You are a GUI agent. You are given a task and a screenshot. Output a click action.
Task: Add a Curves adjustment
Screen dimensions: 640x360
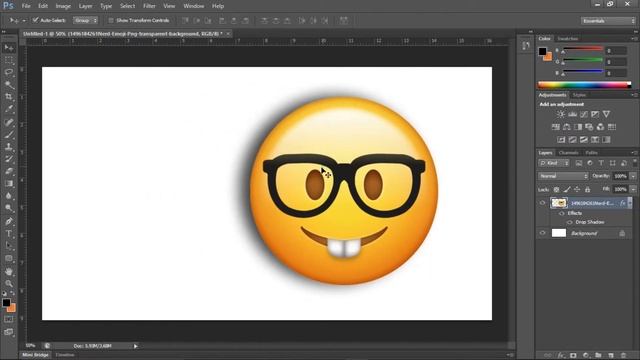click(x=584, y=114)
